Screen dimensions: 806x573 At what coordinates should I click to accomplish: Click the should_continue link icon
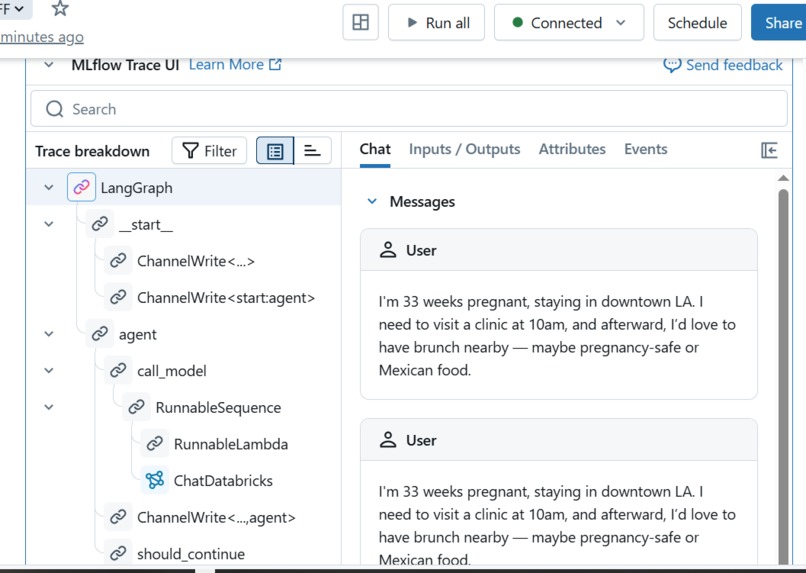pyautogui.click(x=118, y=553)
